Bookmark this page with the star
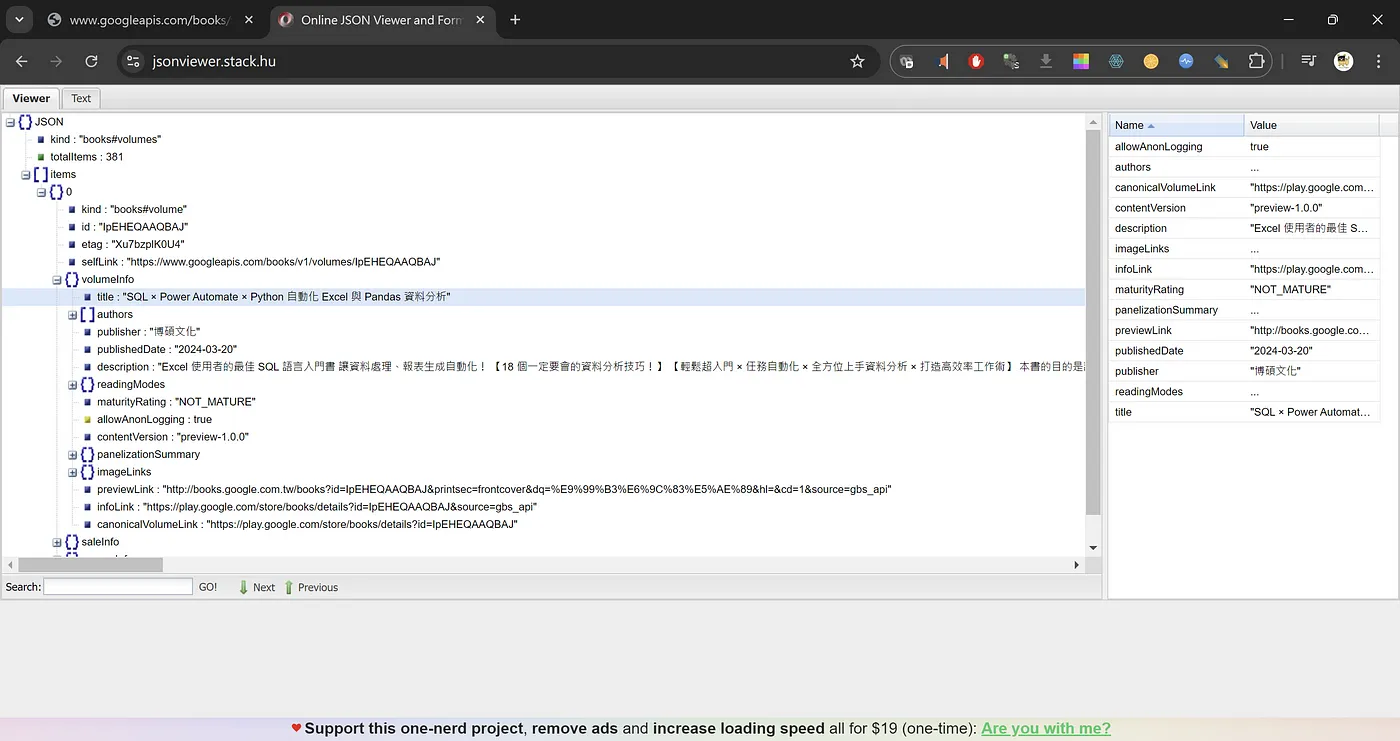Screen dimensions: 1400x741 tap(857, 61)
